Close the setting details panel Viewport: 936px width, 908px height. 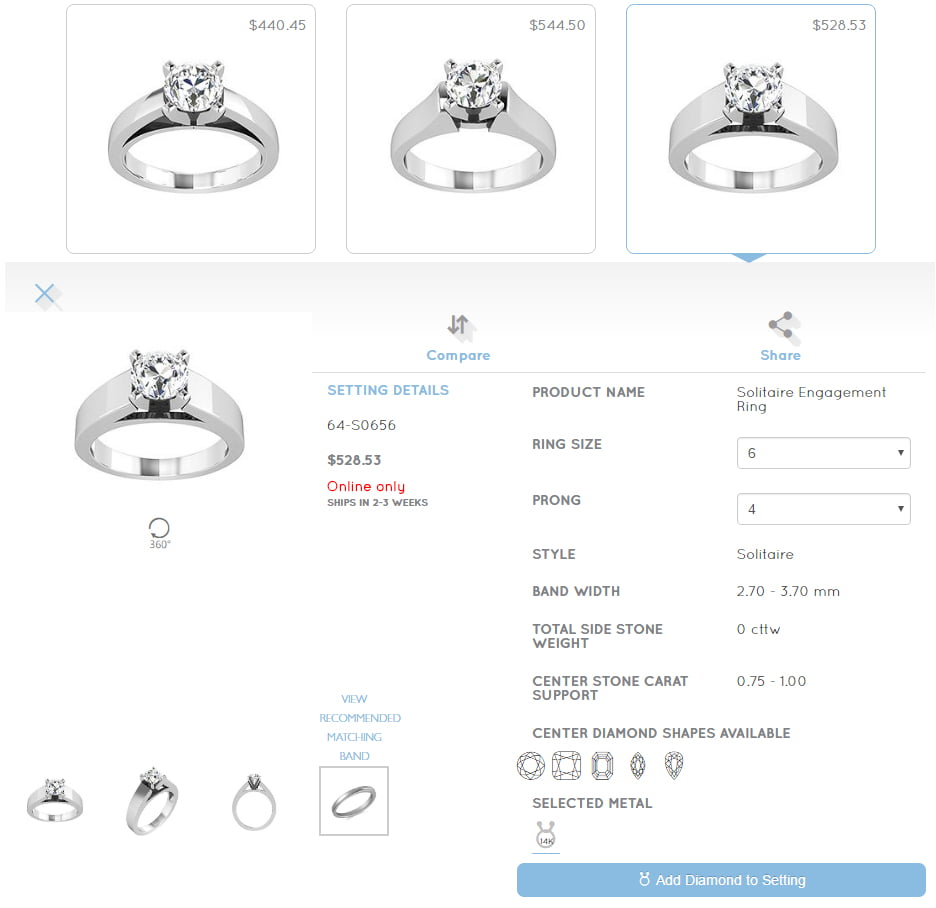coord(45,294)
